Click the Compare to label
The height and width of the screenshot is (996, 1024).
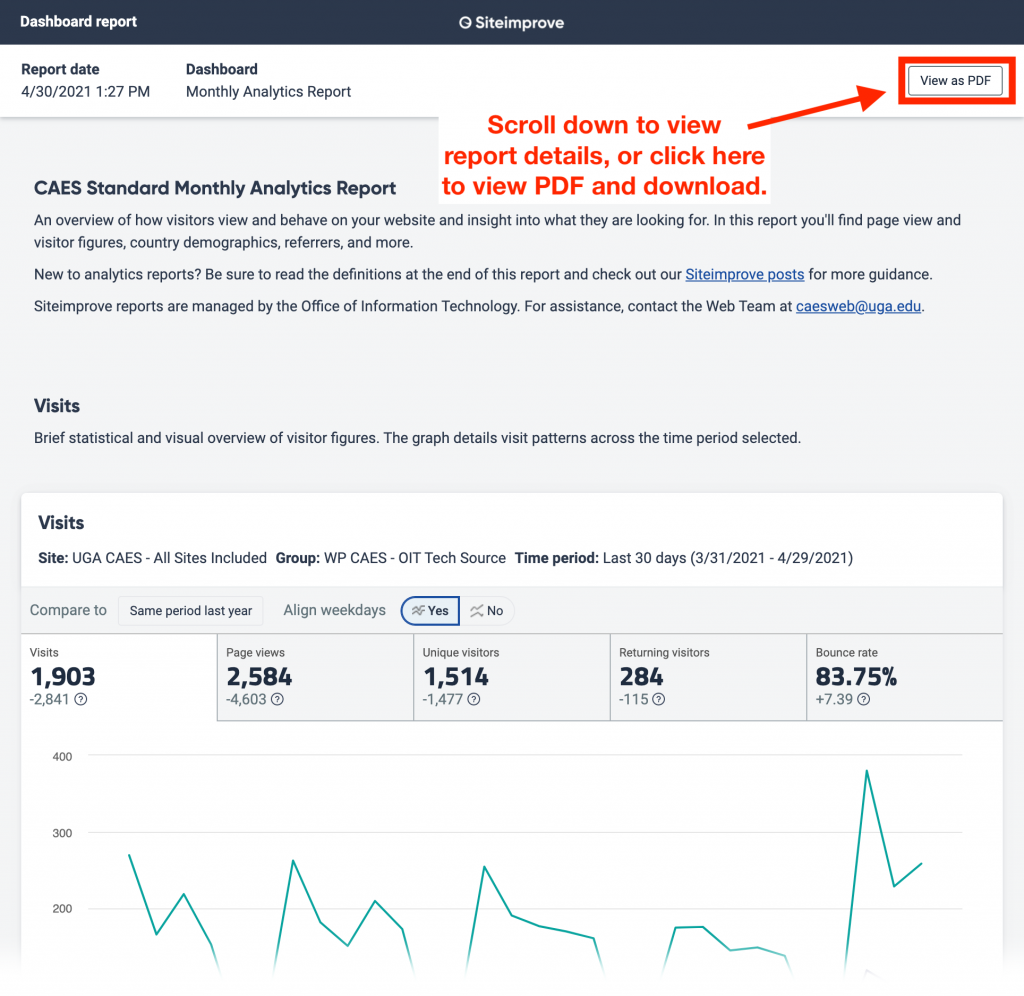coord(68,610)
